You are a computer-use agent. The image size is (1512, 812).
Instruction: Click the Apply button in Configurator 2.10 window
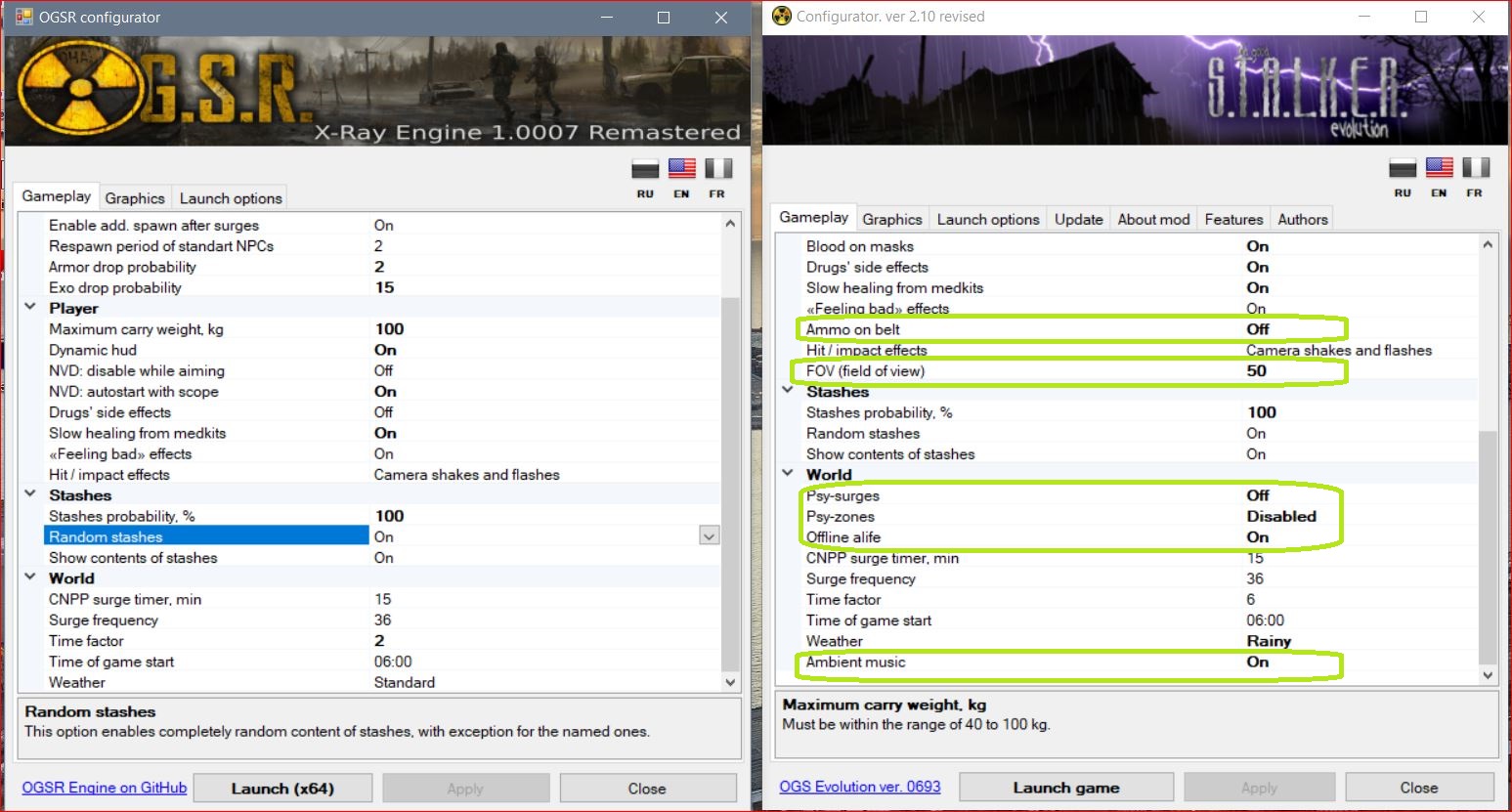point(1259,788)
